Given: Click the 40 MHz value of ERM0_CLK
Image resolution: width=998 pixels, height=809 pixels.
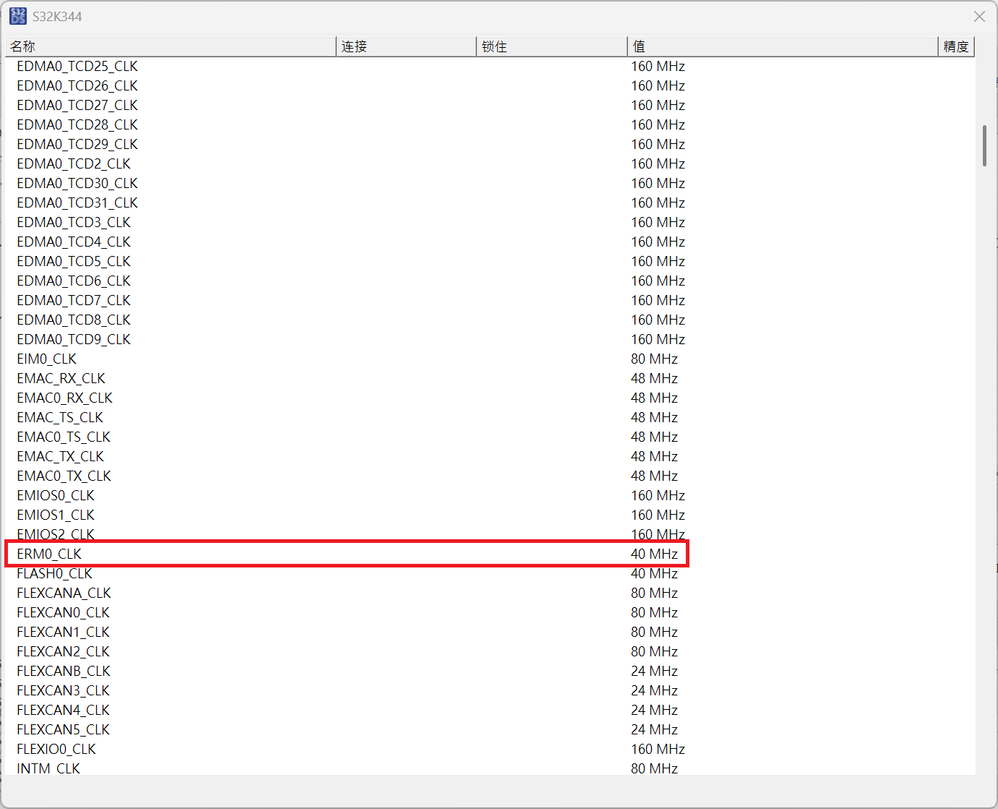Looking at the screenshot, I should click(x=654, y=554).
